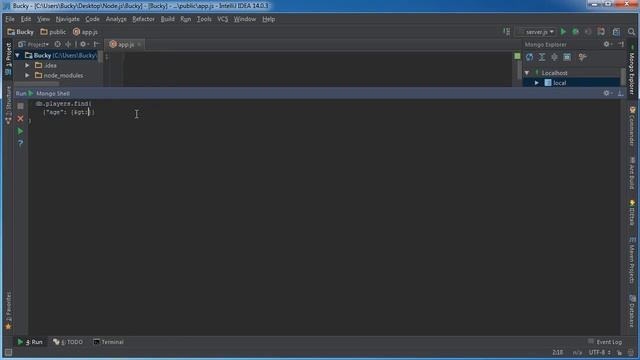640x360 pixels.
Task: Toggle the Ant Build side tool window
Action: (x=632, y=173)
